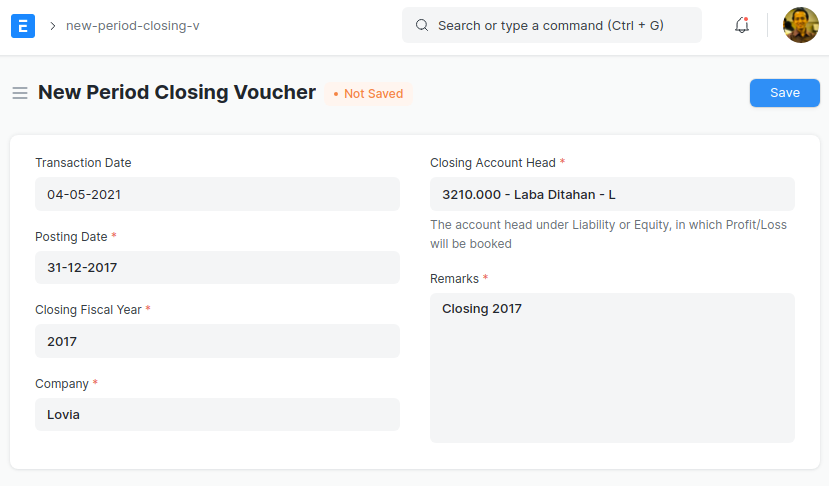Click the Transaction Date field
The image size is (829, 486).
click(x=217, y=194)
